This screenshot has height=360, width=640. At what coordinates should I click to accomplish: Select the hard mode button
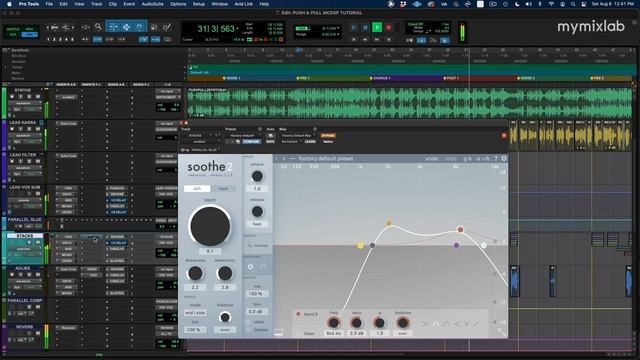pos(223,189)
